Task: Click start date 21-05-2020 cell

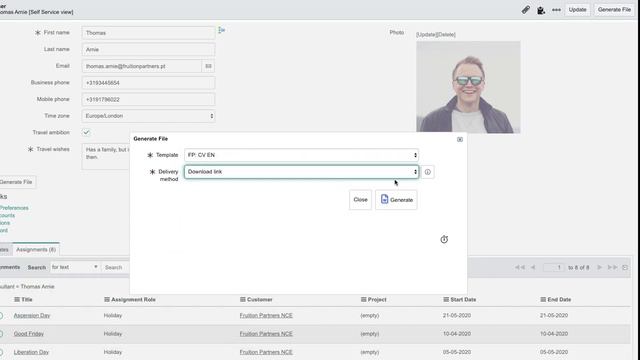Action: (x=457, y=316)
